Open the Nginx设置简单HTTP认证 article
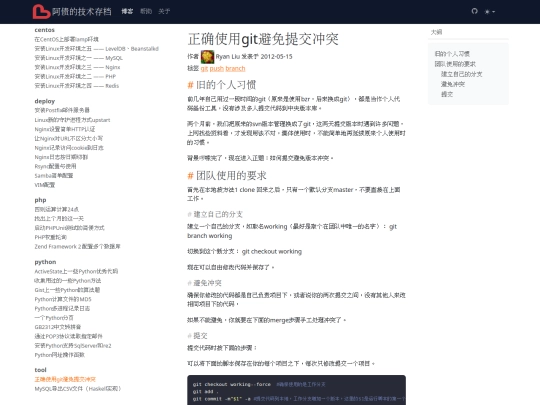This screenshot has height=405, width=540. [x=65, y=129]
